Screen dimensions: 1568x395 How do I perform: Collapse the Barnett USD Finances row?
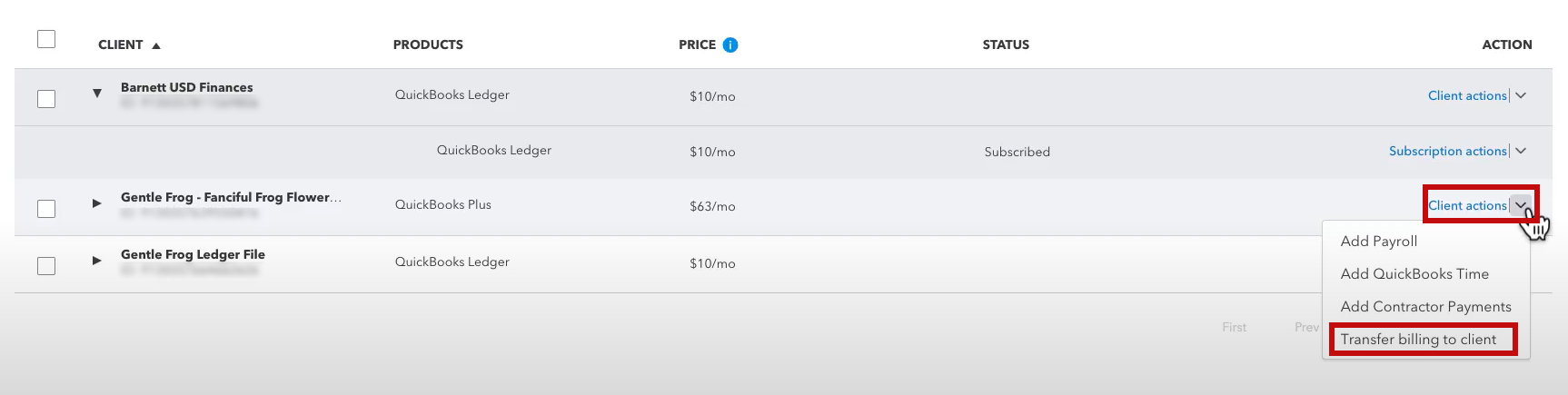pos(97,93)
